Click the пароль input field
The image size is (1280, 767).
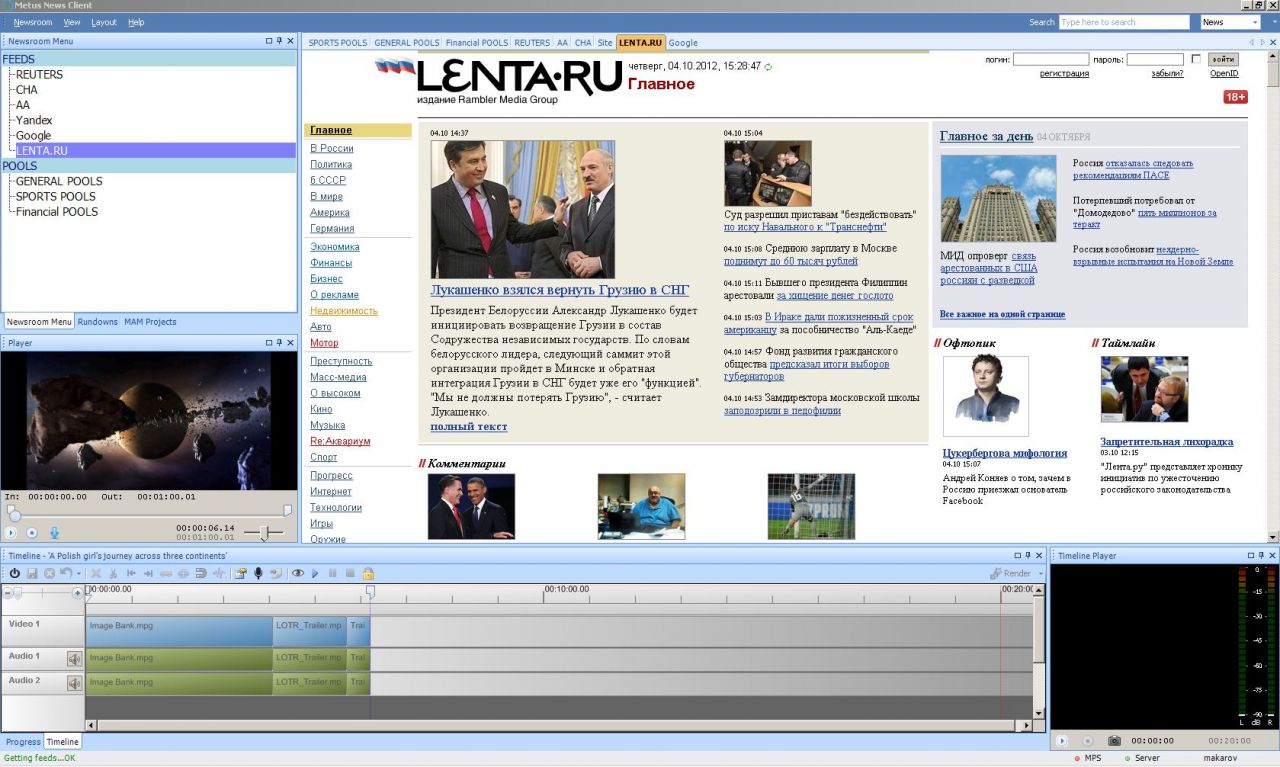tap(1155, 60)
